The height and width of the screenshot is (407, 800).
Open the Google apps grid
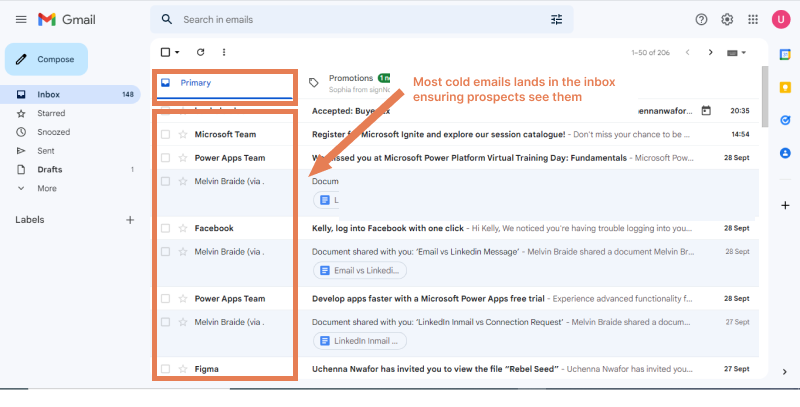coord(753,20)
